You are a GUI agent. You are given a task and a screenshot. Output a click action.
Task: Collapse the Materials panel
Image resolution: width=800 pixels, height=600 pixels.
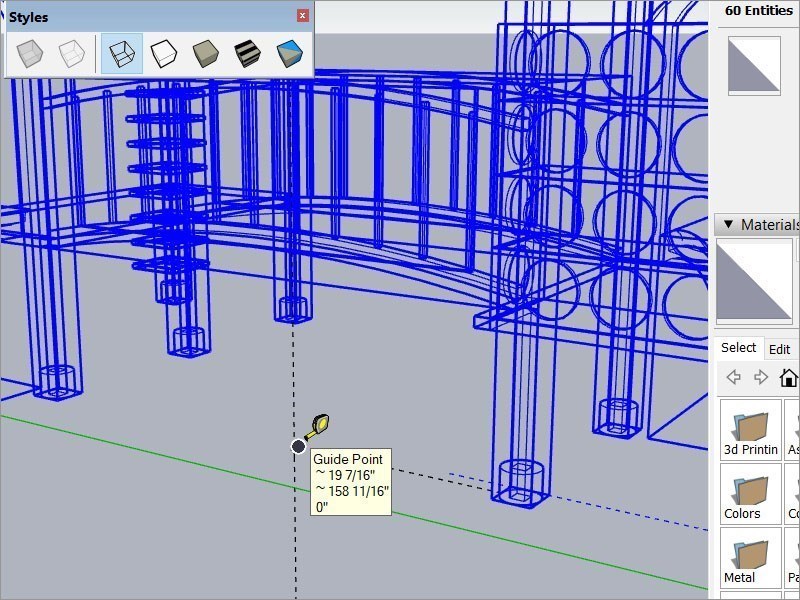729,224
